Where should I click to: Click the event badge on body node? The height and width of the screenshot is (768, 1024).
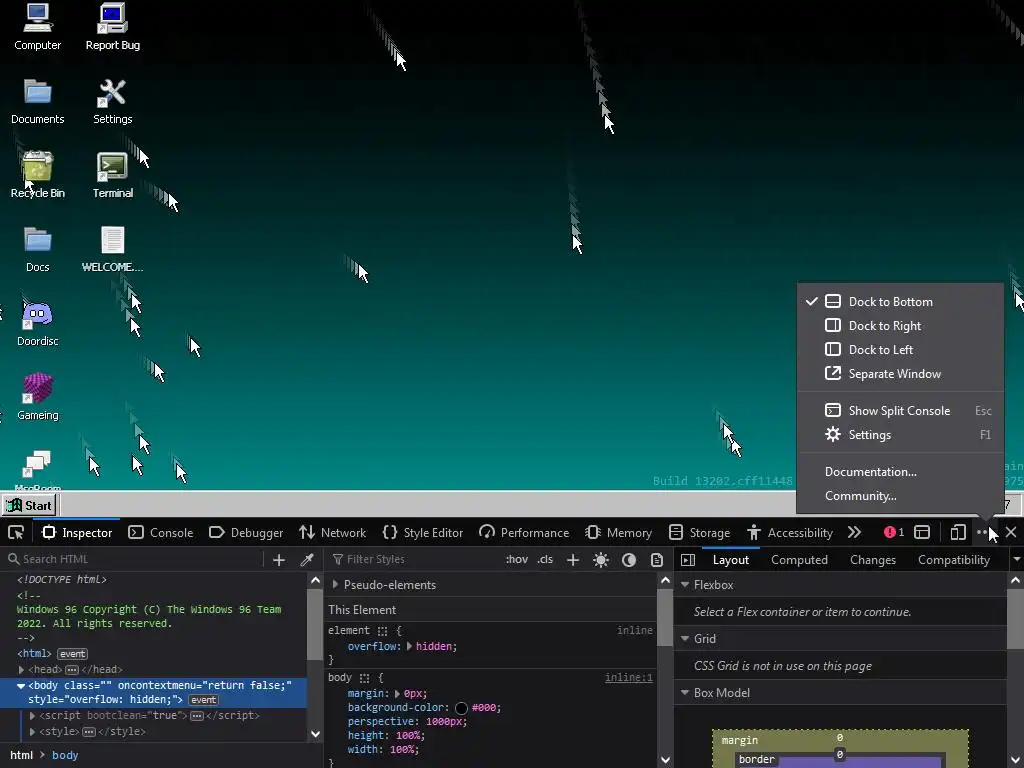tap(203, 699)
